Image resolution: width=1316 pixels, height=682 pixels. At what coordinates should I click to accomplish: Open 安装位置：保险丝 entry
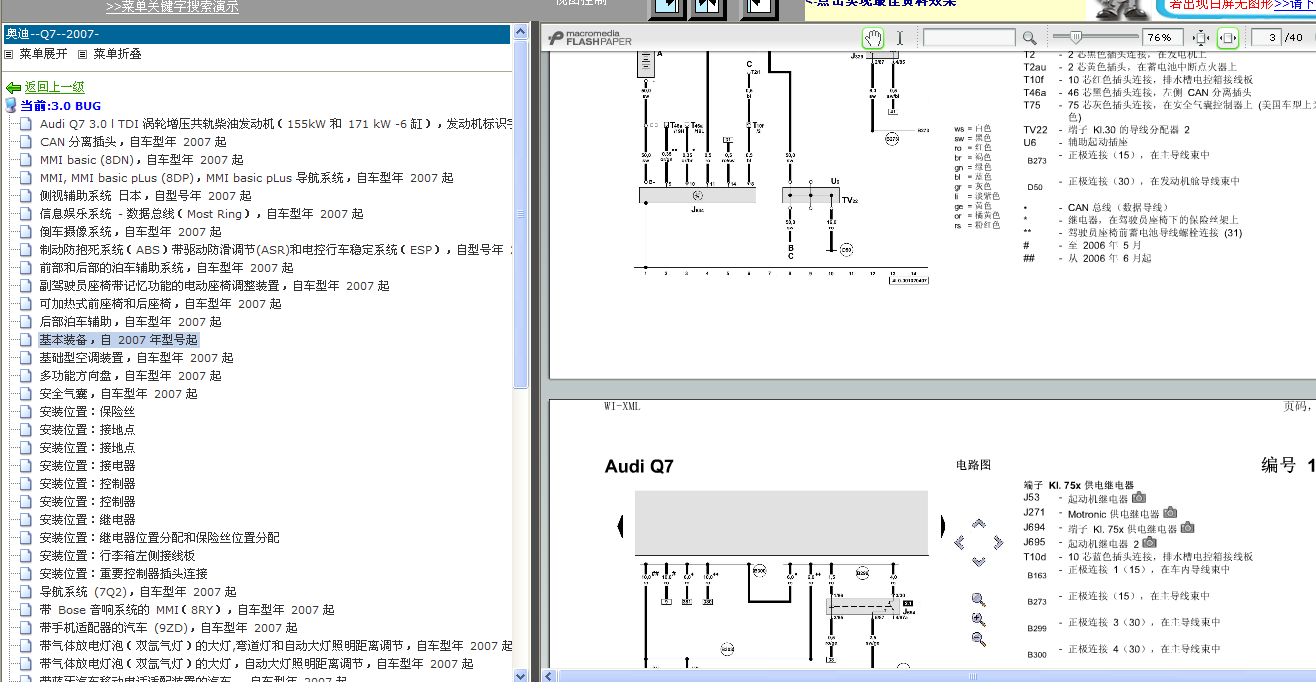pyautogui.click(x=87, y=412)
